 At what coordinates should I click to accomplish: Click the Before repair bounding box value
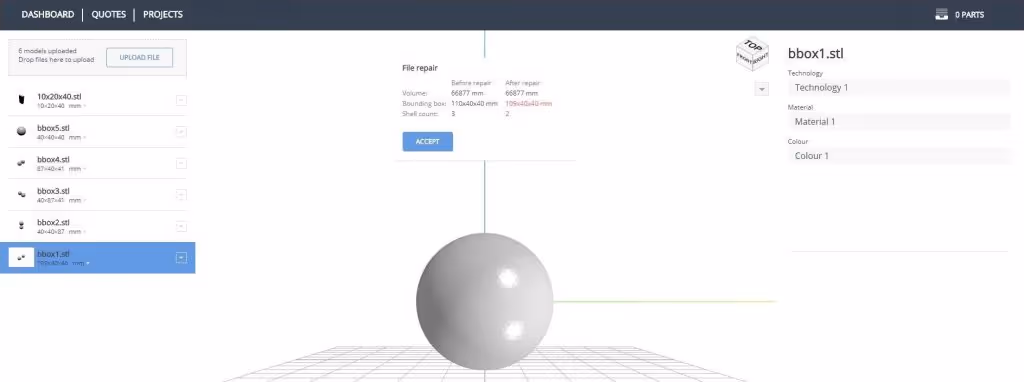click(x=474, y=104)
